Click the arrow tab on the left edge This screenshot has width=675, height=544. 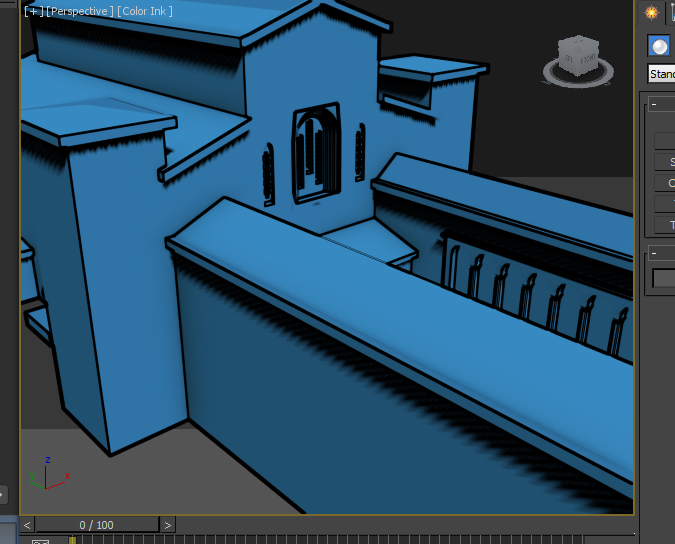pos(3,494)
